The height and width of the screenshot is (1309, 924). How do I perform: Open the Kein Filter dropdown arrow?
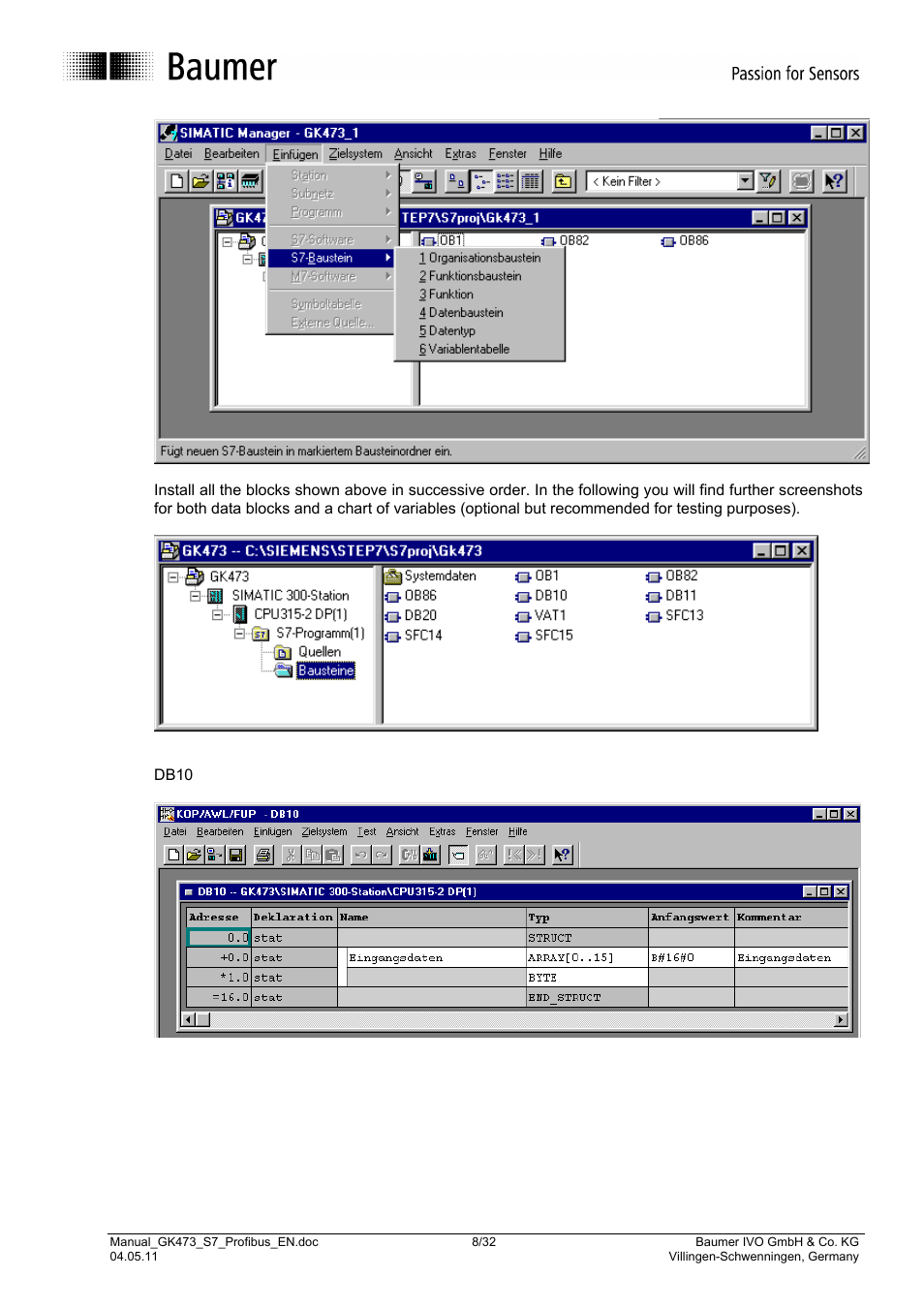[745, 181]
